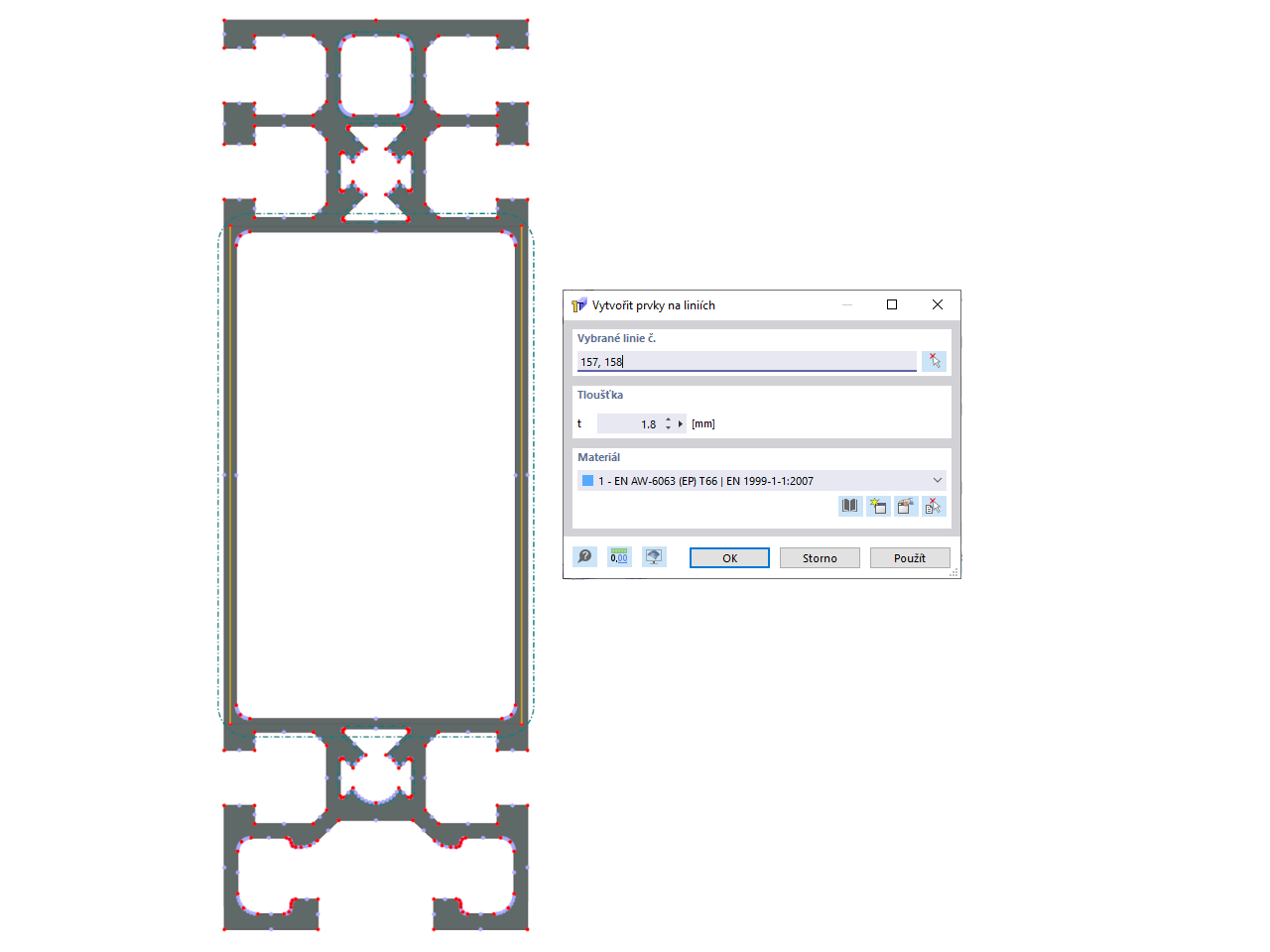The image size is (1270, 952).
Task: Click the [mm] unit label
Action: (x=703, y=424)
